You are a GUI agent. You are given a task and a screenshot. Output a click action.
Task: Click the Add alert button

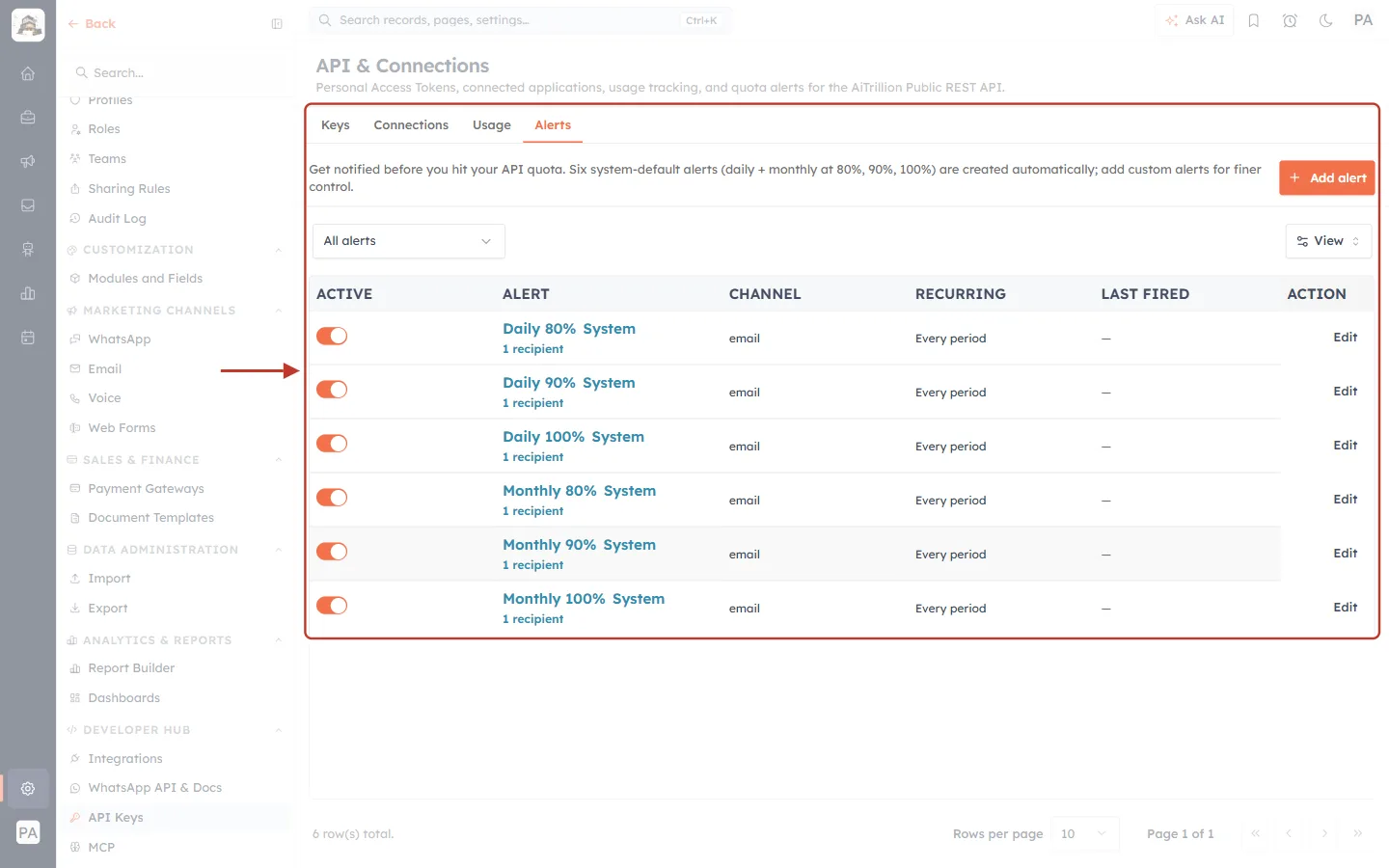tap(1327, 177)
